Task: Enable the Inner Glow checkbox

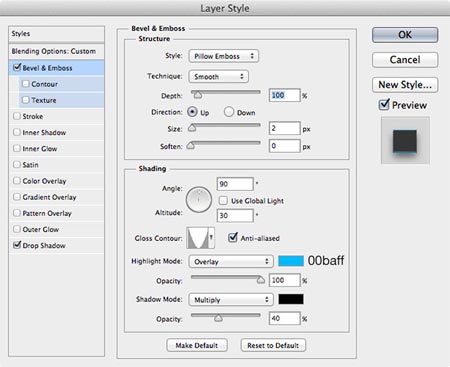Action: [x=16, y=148]
